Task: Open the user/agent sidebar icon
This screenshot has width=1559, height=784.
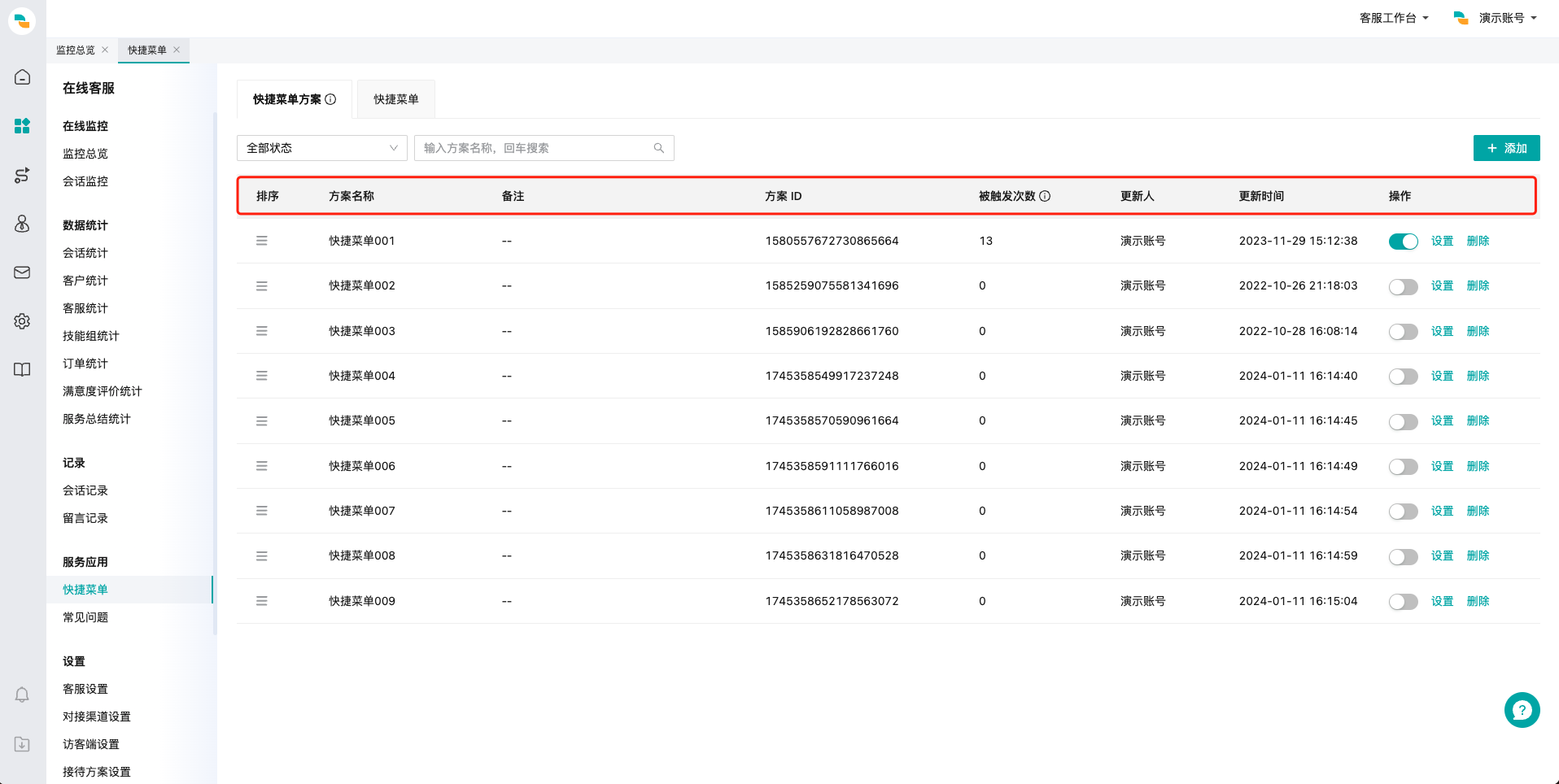Action: 22,224
